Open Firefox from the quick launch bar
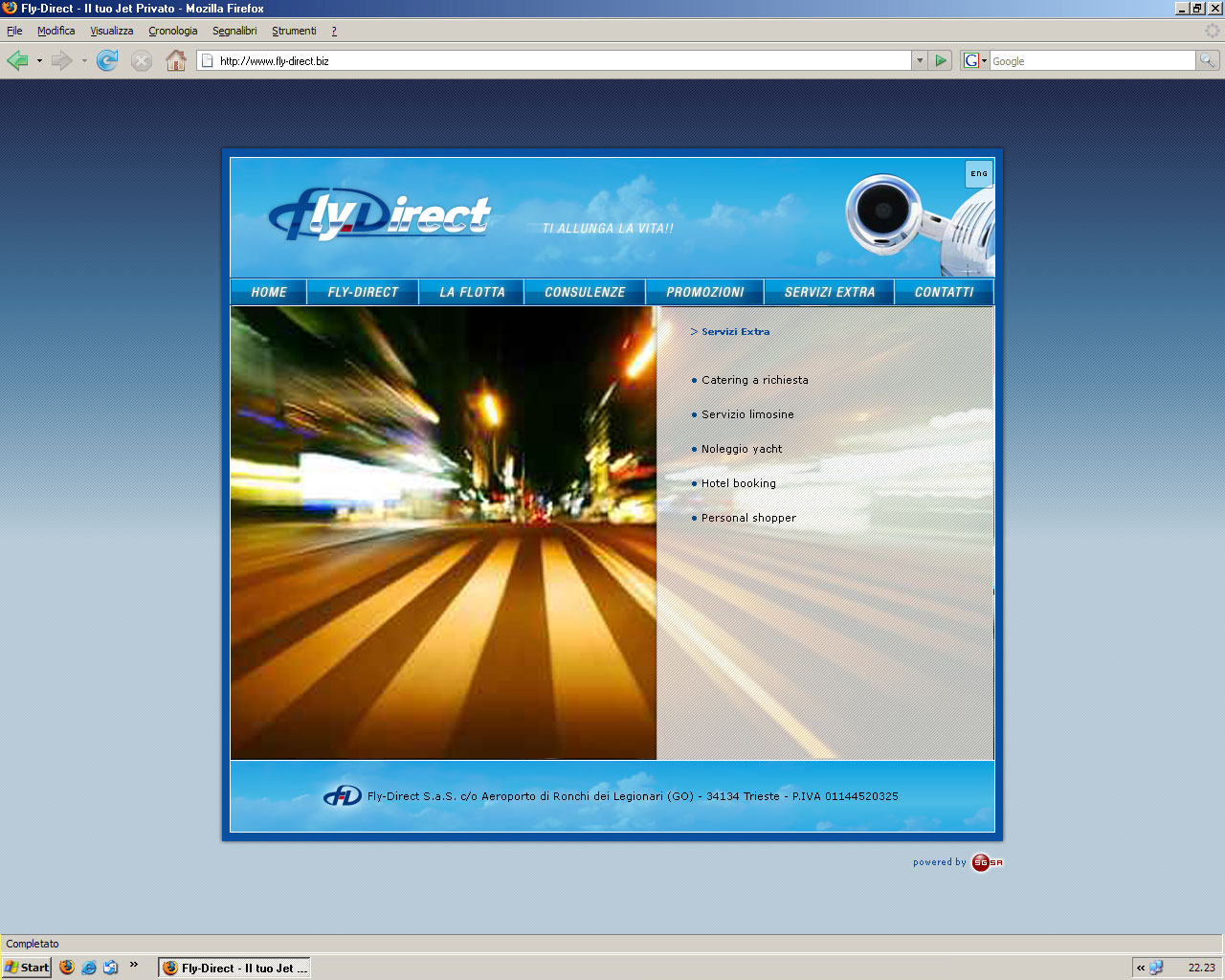Screen dimensions: 1225x980 pos(67,968)
